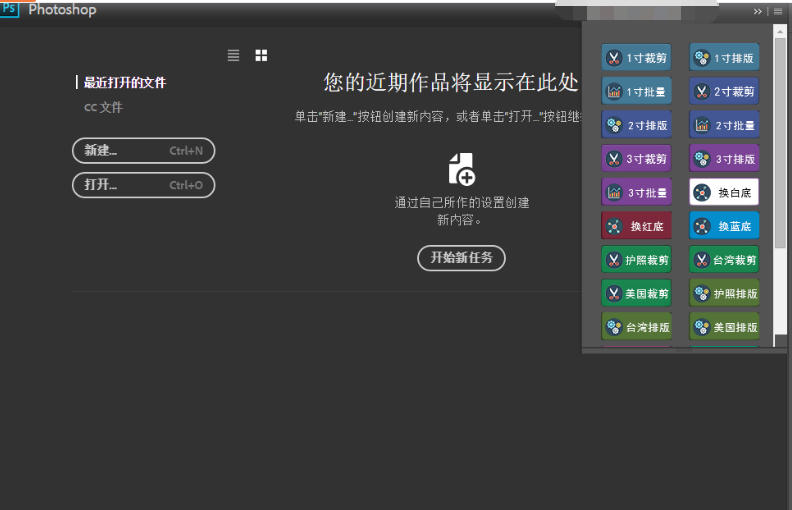Collapse the actions panel with double-arrow
The image size is (792, 510).
pyautogui.click(x=757, y=11)
